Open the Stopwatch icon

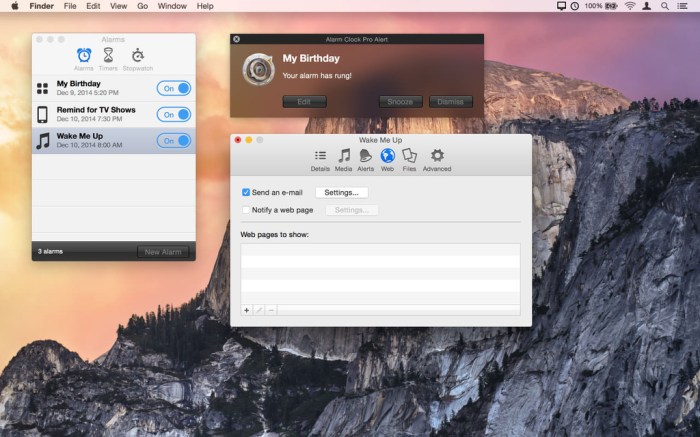tap(137, 56)
